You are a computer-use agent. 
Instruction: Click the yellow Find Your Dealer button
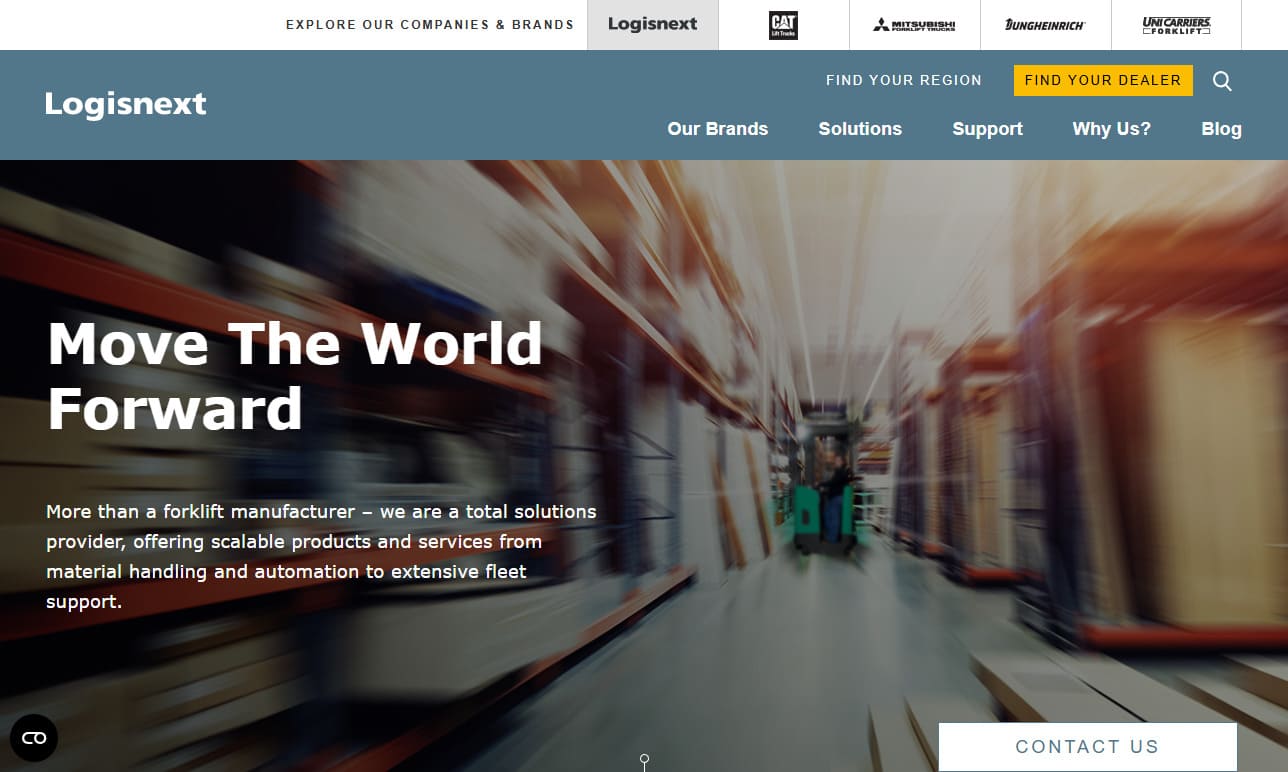click(1102, 81)
